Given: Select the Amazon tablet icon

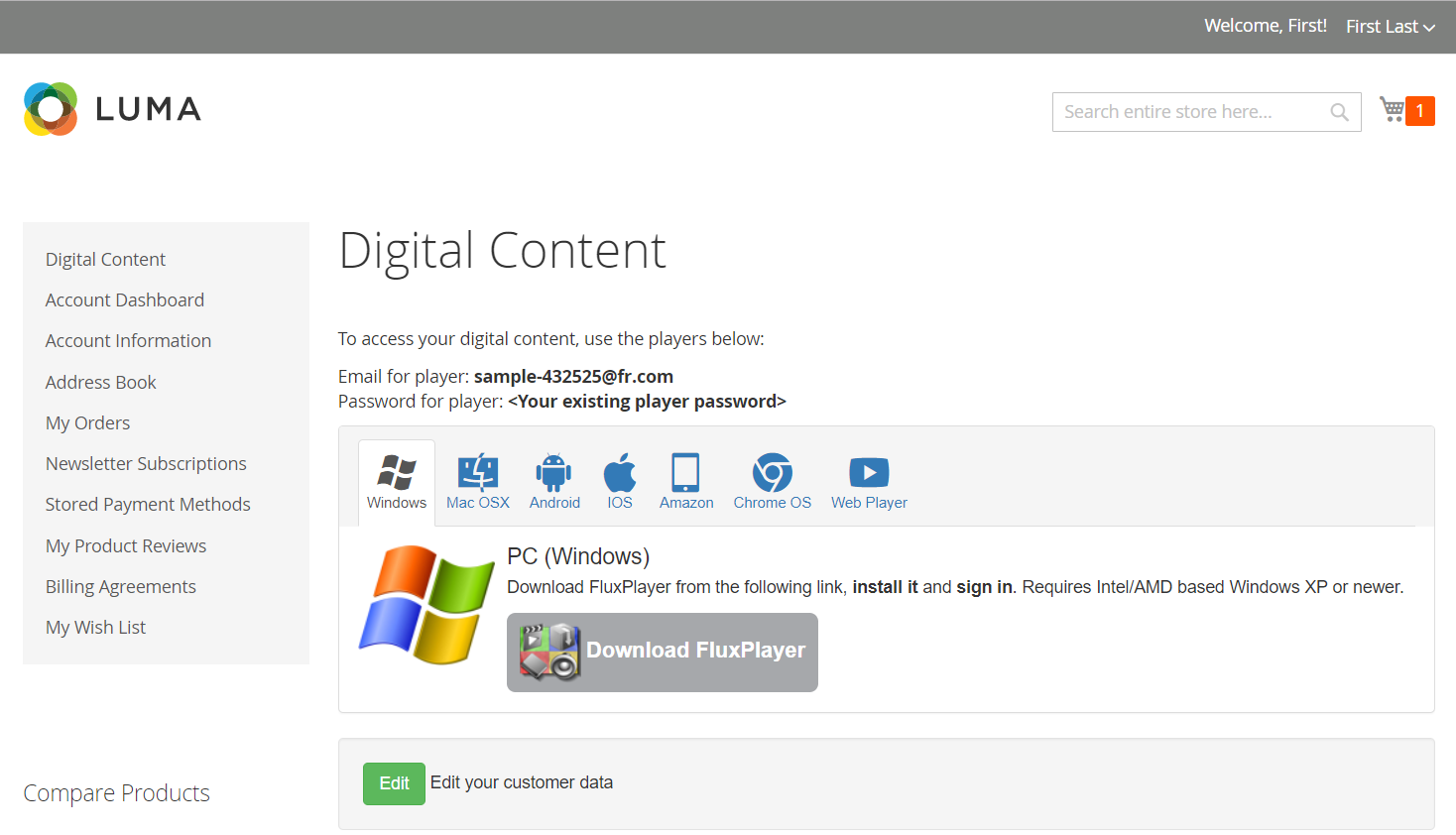Looking at the screenshot, I should pyautogui.click(x=685, y=473).
